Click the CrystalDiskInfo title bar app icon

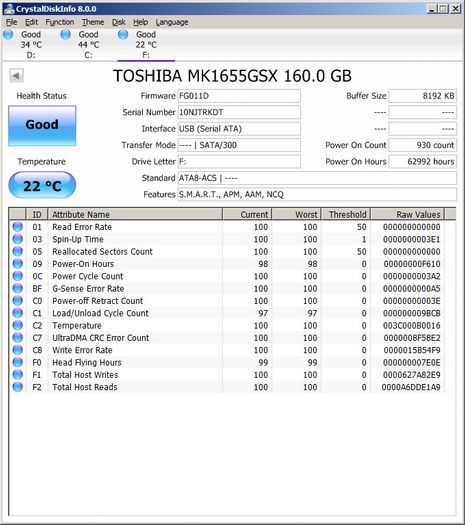9,9
